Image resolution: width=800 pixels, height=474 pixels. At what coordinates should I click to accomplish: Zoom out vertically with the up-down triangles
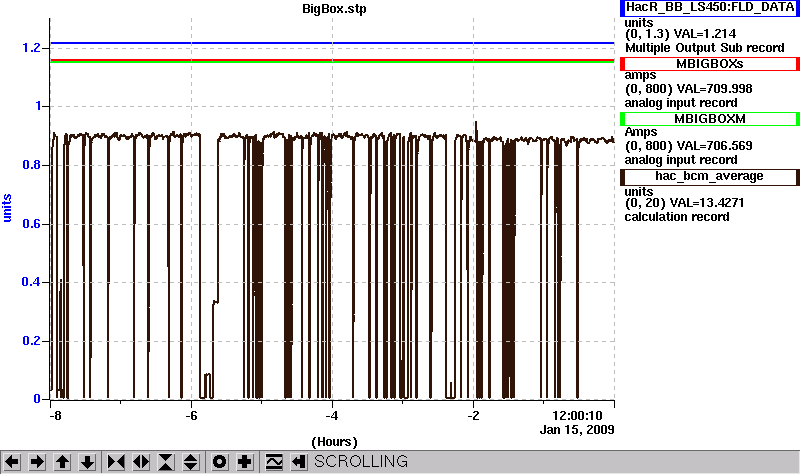tap(191, 462)
